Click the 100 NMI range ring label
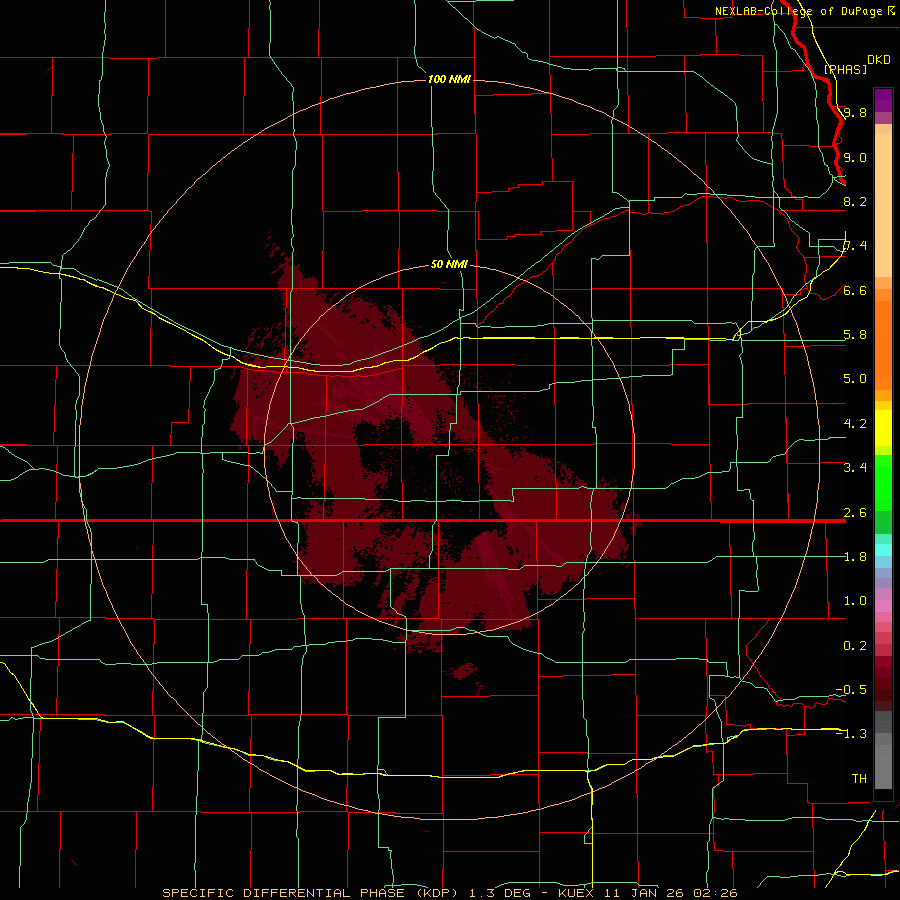Screen dimensions: 900x900 (449, 79)
